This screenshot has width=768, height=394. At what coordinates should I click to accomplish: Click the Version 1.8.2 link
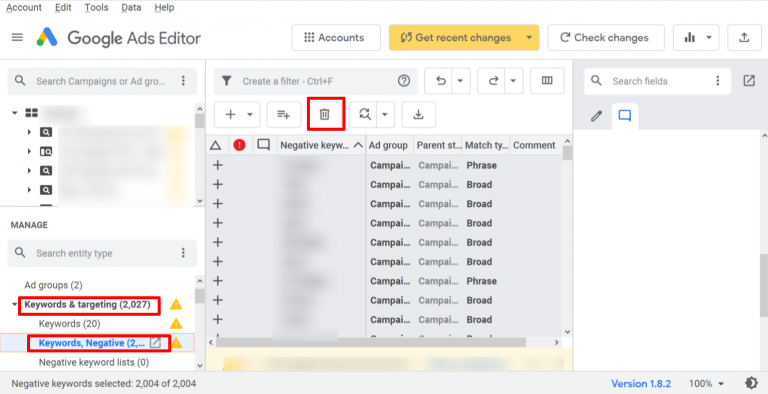click(x=641, y=383)
